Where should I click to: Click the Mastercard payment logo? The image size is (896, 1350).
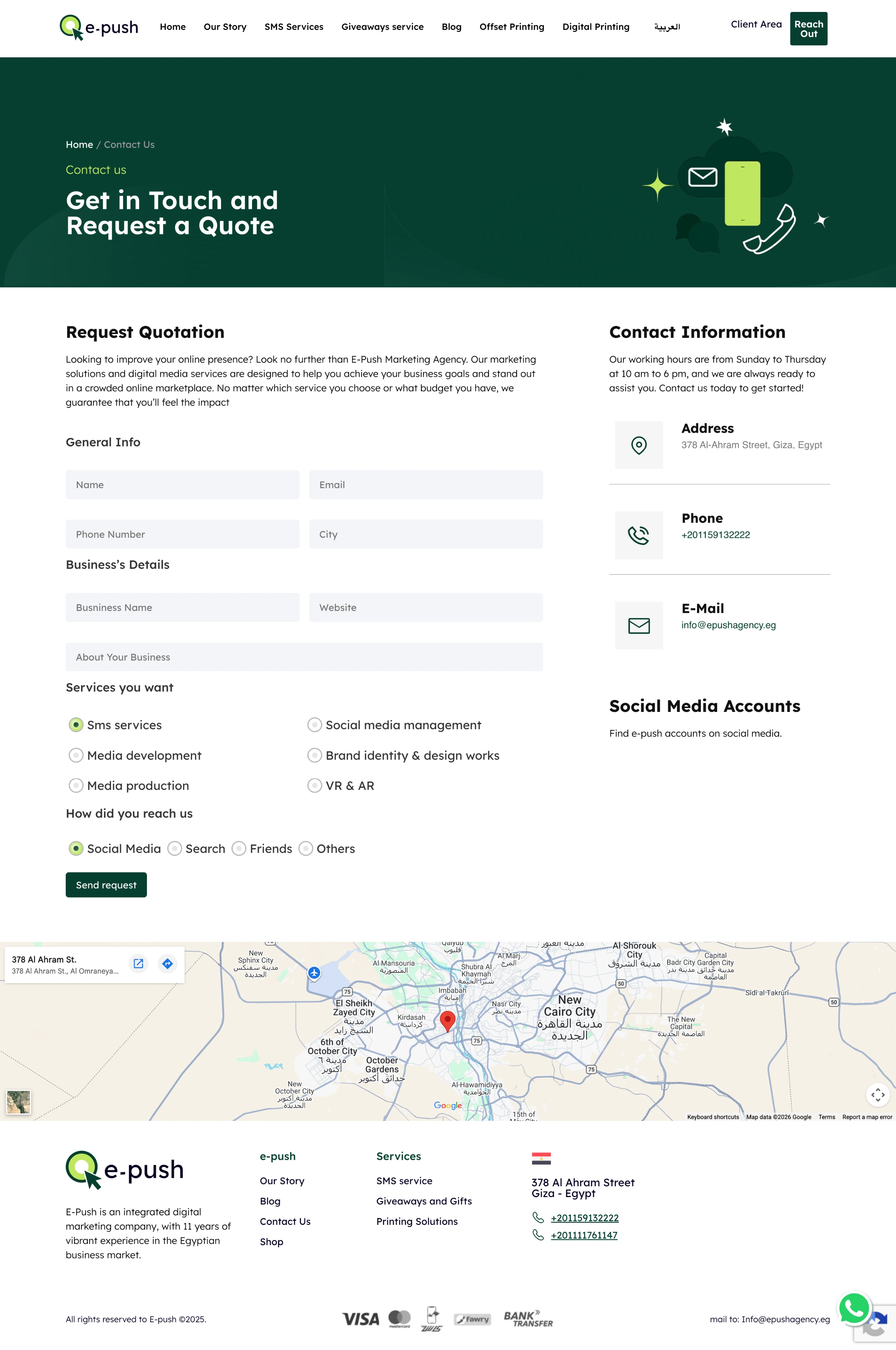tap(399, 1319)
